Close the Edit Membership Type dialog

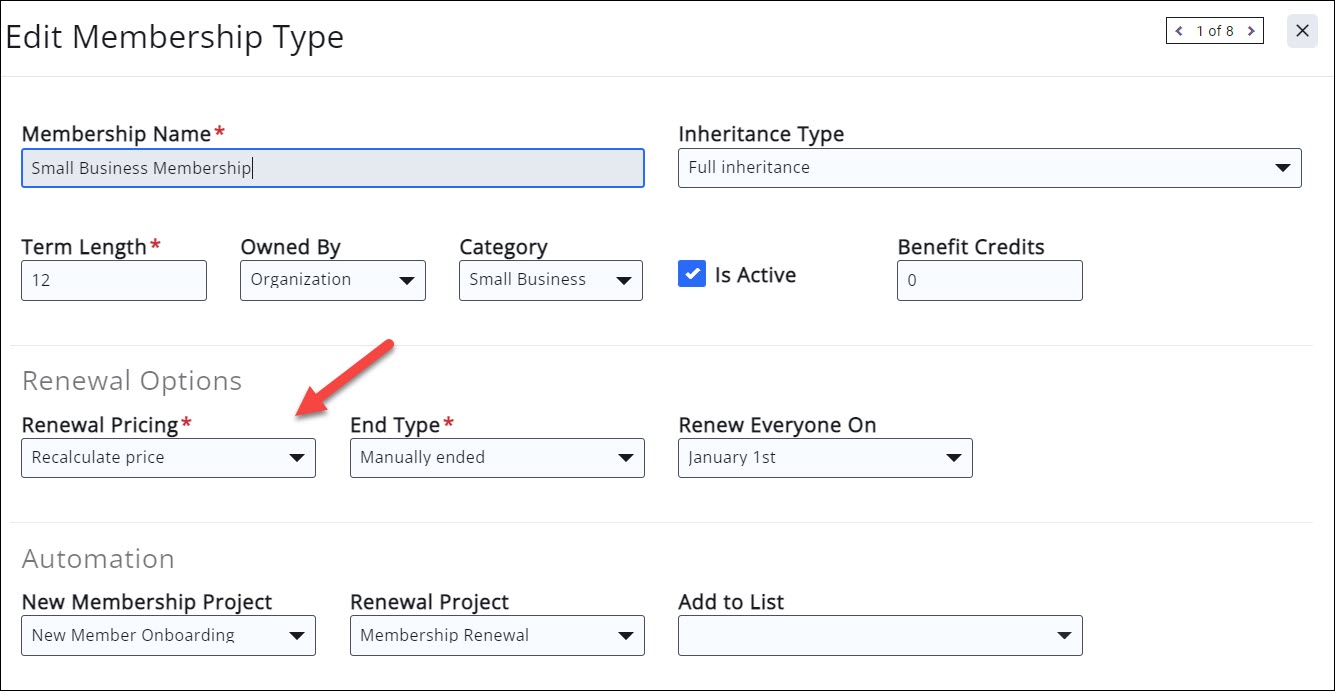click(1302, 31)
